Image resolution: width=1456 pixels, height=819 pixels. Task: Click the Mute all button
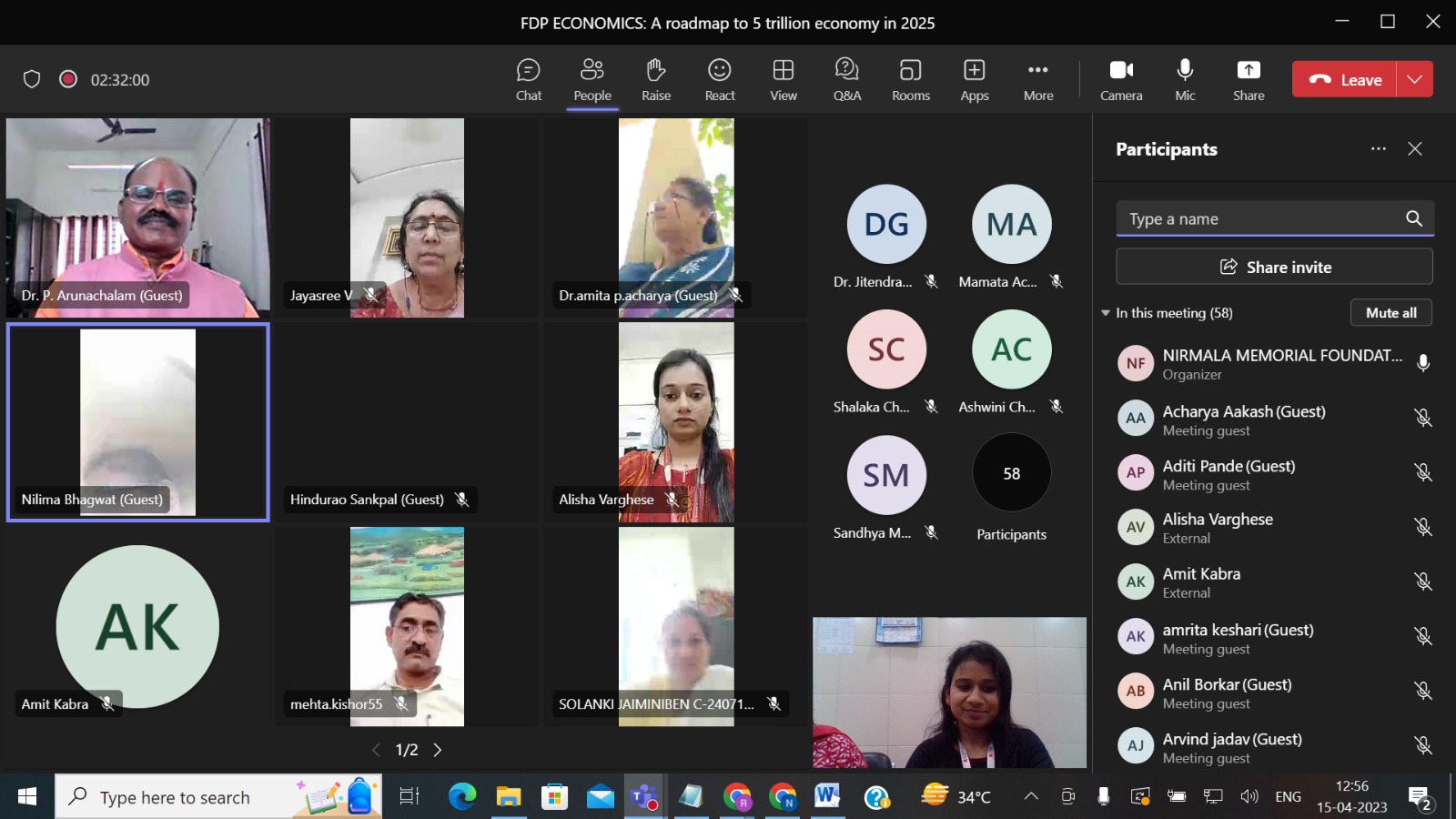pyautogui.click(x=1390, y=313)
